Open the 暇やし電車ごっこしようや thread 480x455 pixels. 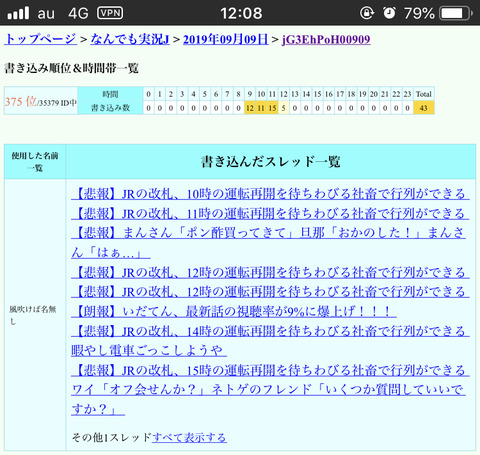point(149,350)
